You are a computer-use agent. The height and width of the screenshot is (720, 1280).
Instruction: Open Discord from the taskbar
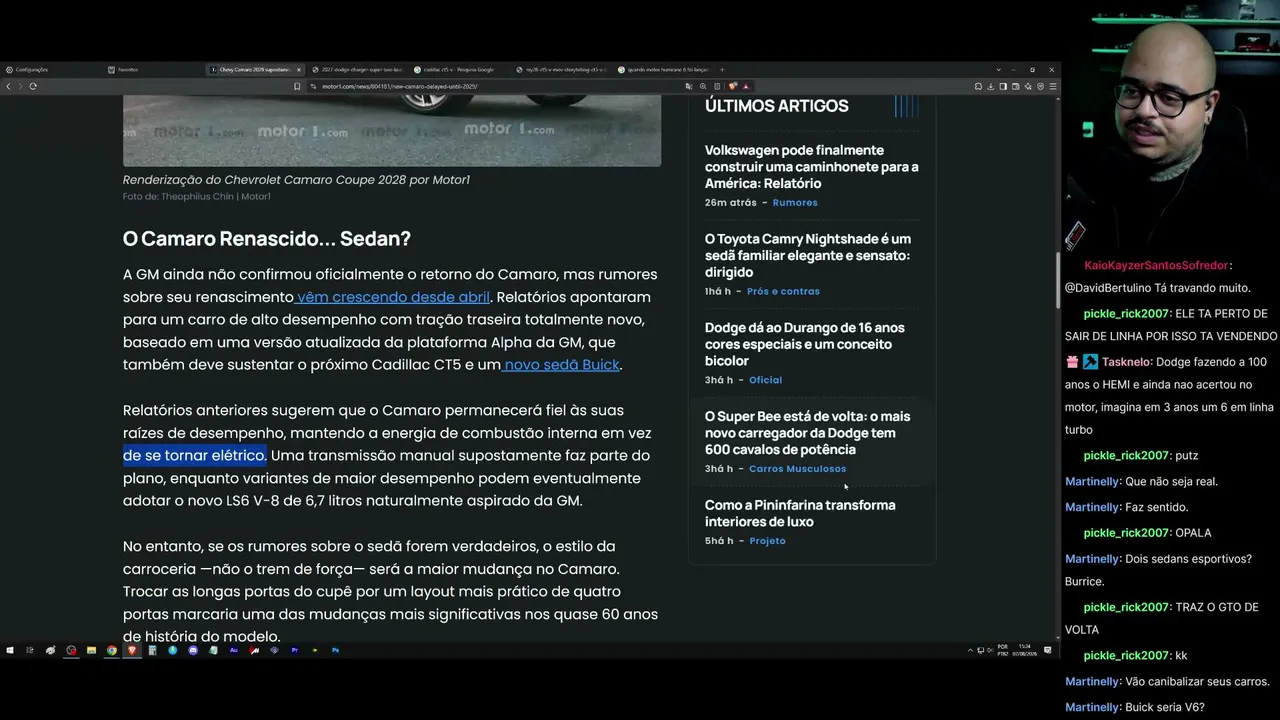coord(193,650)
